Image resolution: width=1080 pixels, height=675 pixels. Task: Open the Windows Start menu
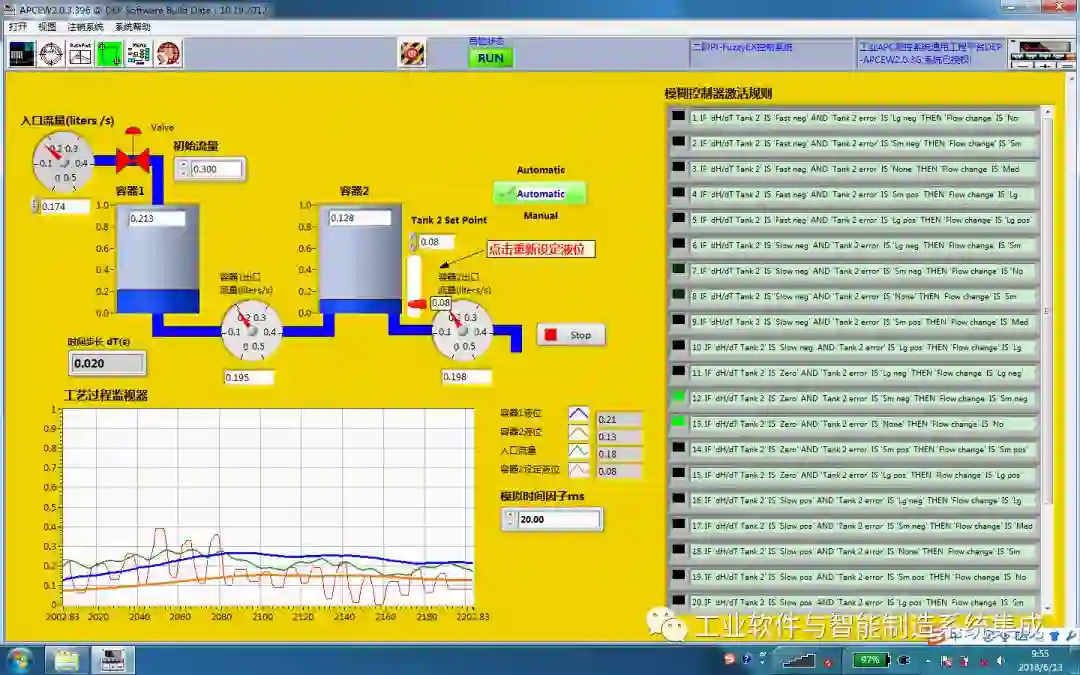19,660
